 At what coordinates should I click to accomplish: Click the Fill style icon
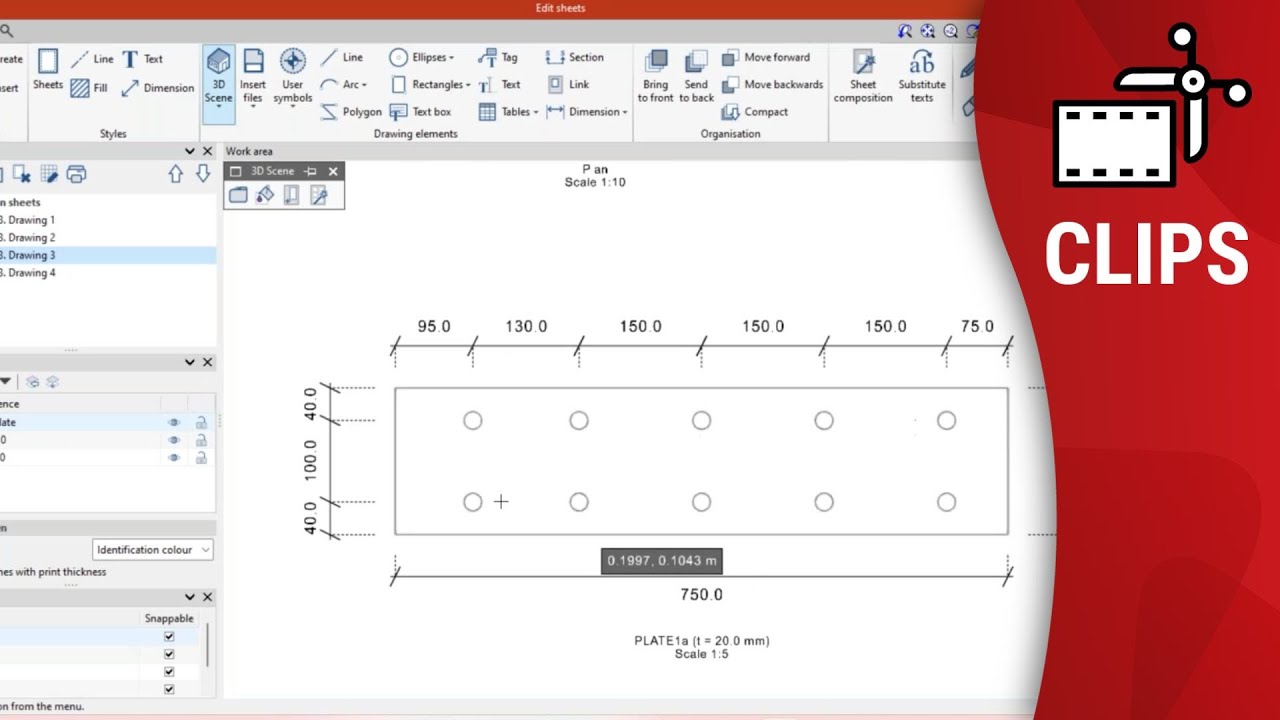tap(81, 88)
